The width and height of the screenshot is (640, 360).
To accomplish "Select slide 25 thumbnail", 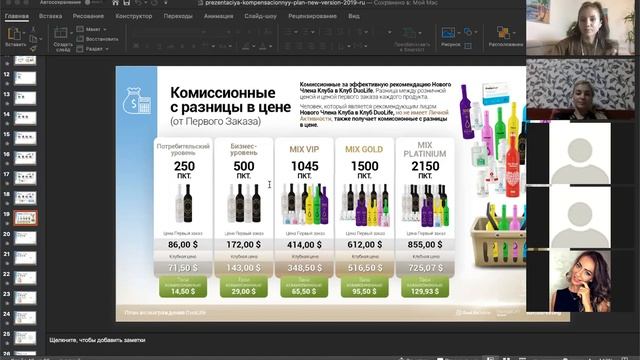I will tap(25, 338).
